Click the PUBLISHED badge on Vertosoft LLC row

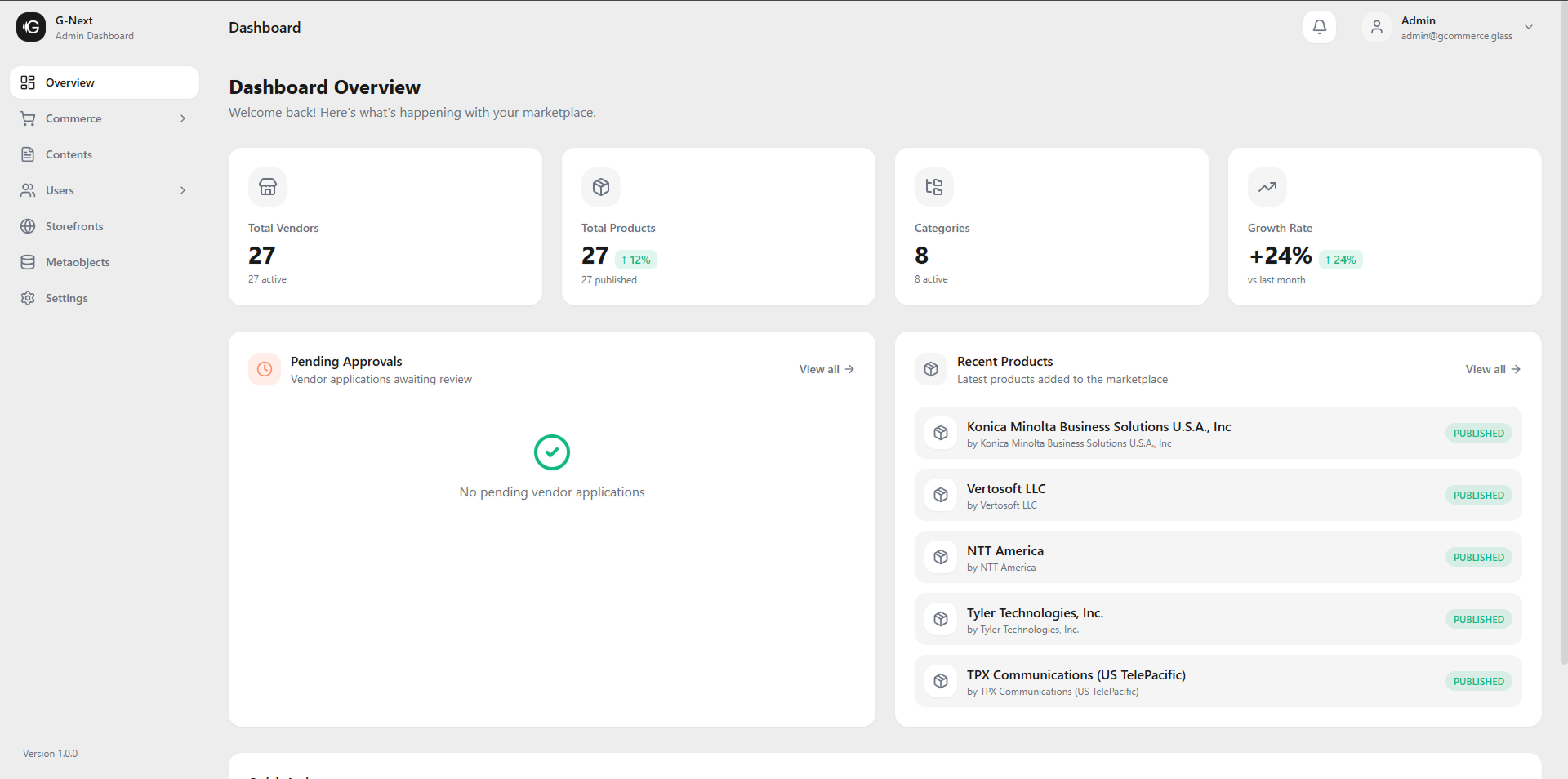(1478, 495)
